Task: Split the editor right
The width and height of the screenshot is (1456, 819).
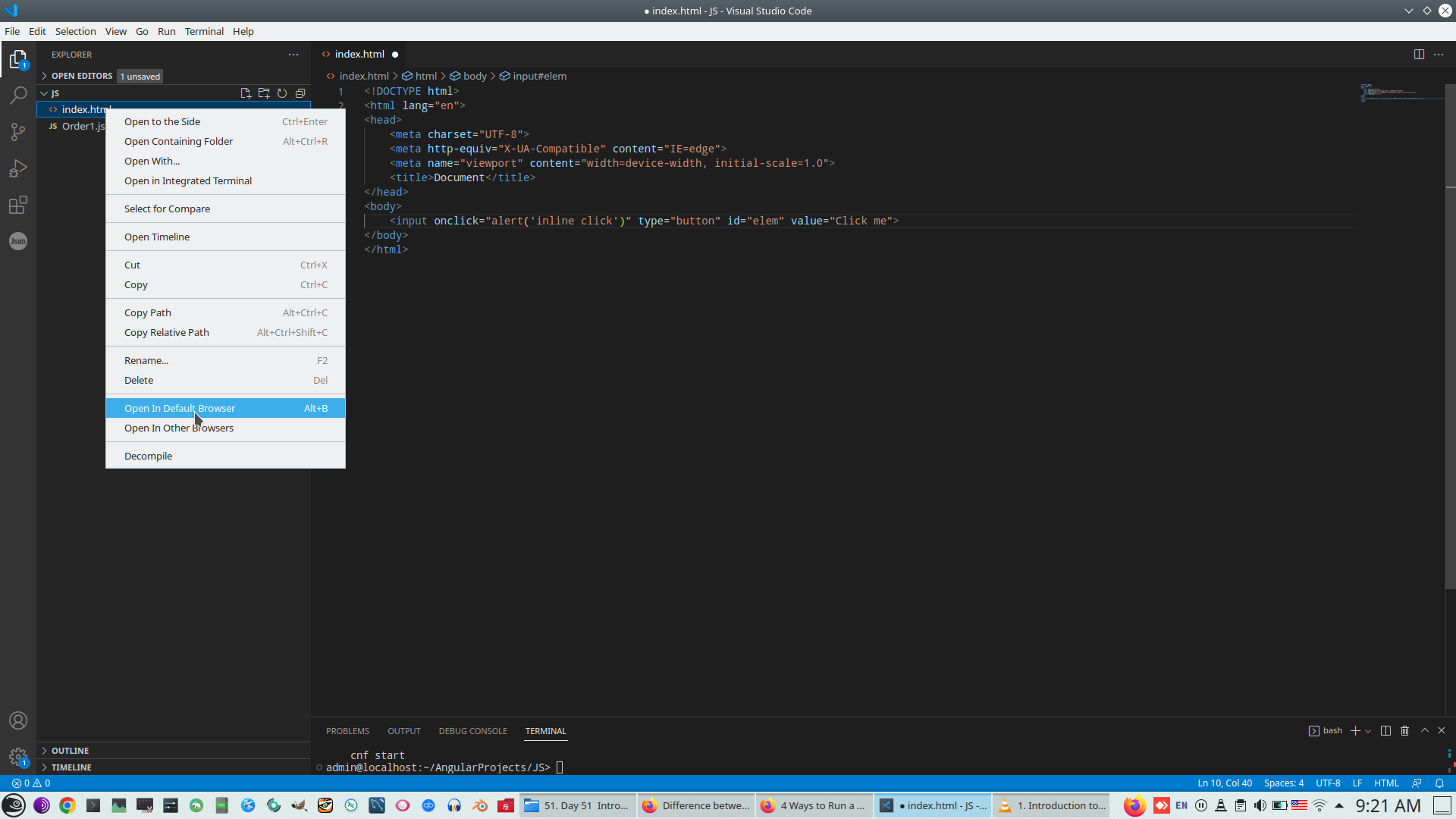Action: click(x=1419, y=54)
